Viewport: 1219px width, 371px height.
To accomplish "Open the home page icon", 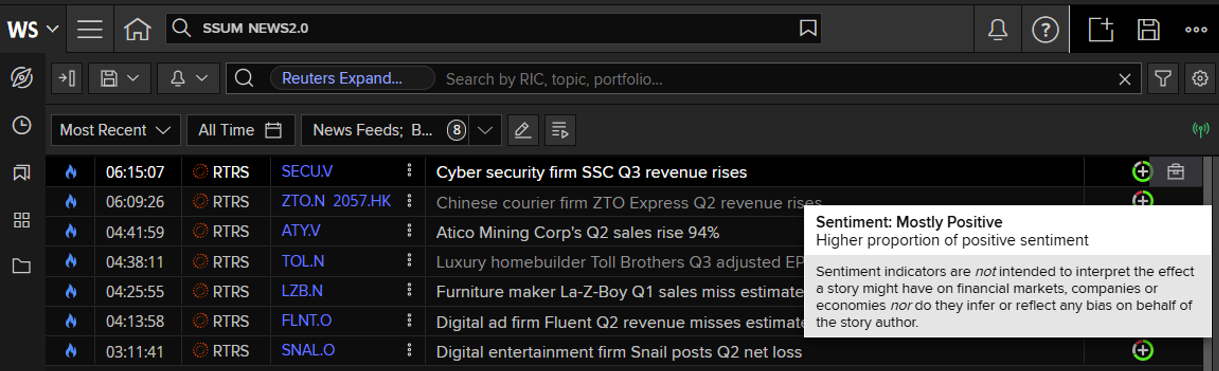I will pyautogui.click(x=137, y=29).
